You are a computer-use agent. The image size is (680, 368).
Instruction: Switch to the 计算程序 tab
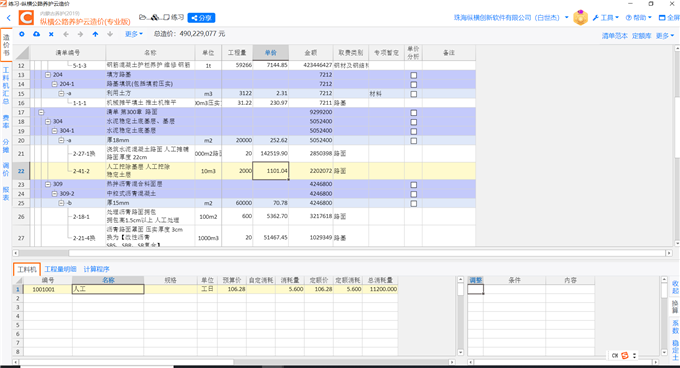(96, 269)
